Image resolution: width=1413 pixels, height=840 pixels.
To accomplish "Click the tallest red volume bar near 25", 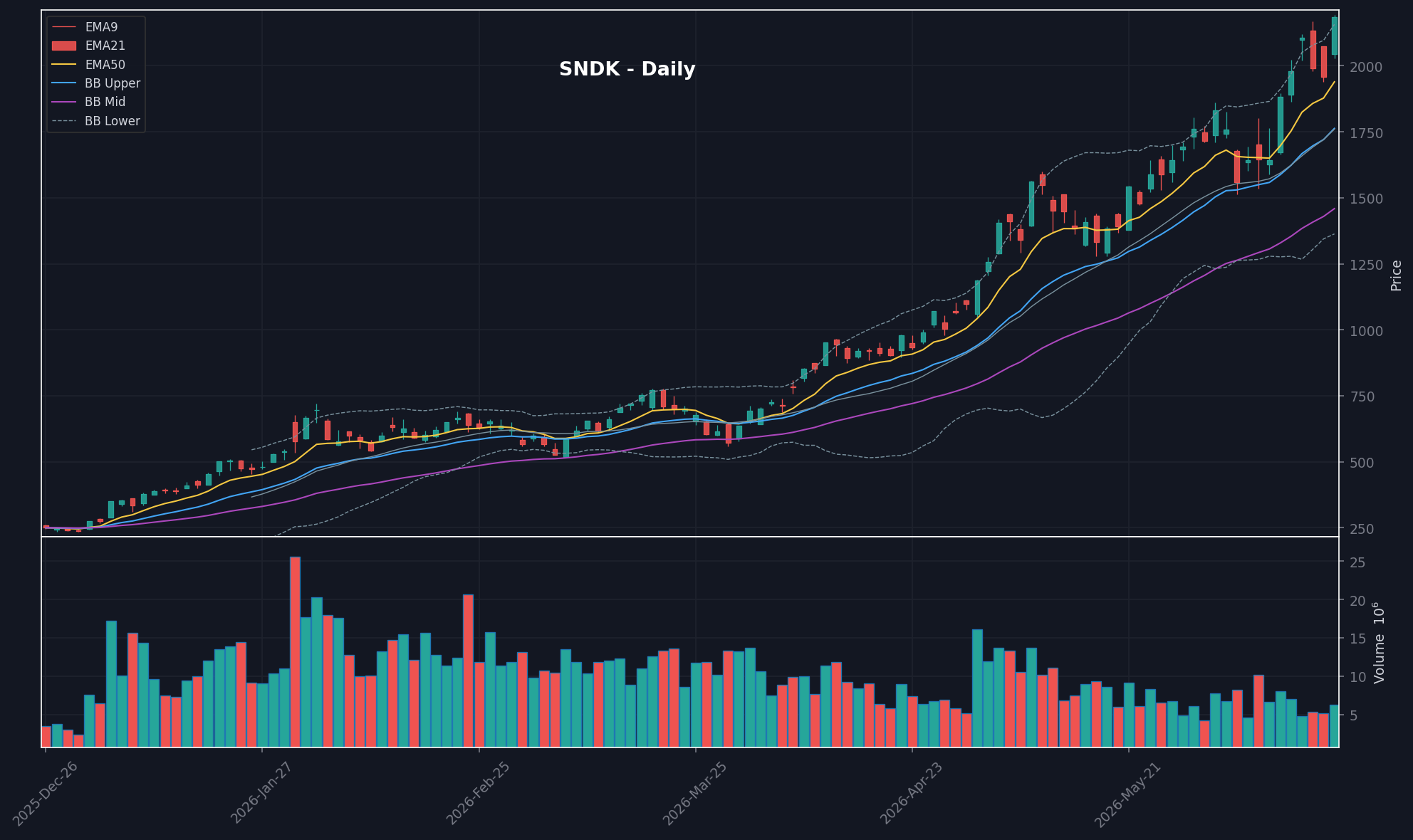I will coord(295,652).
